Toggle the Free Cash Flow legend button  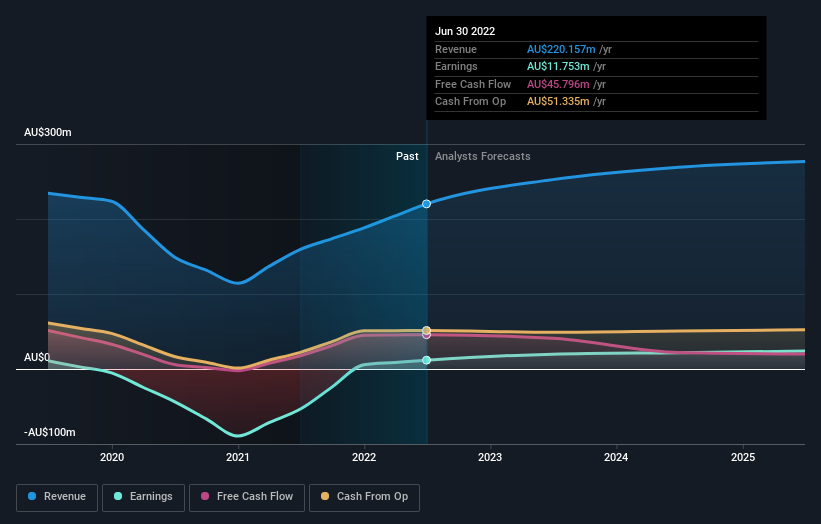(247, 497)
